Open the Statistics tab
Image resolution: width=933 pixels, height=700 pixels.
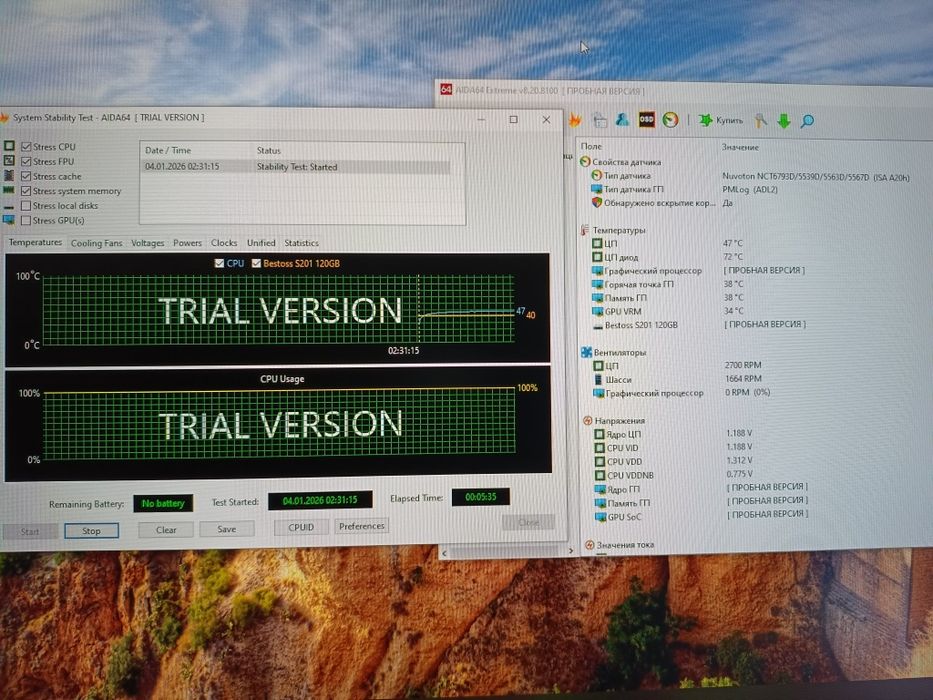click(301, 243)
